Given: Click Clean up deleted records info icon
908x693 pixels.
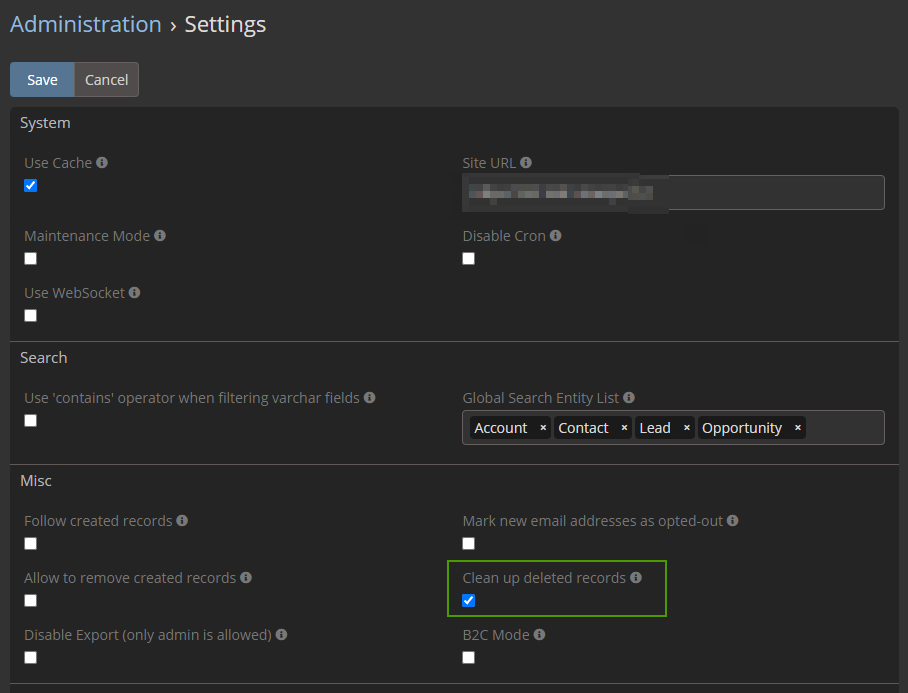Looking at the screenshot, I should (x=636, y=578).
